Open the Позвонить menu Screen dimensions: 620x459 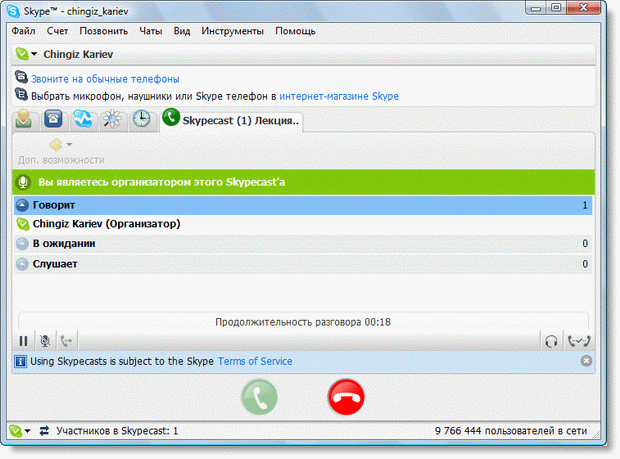click(x=104, y=31)
